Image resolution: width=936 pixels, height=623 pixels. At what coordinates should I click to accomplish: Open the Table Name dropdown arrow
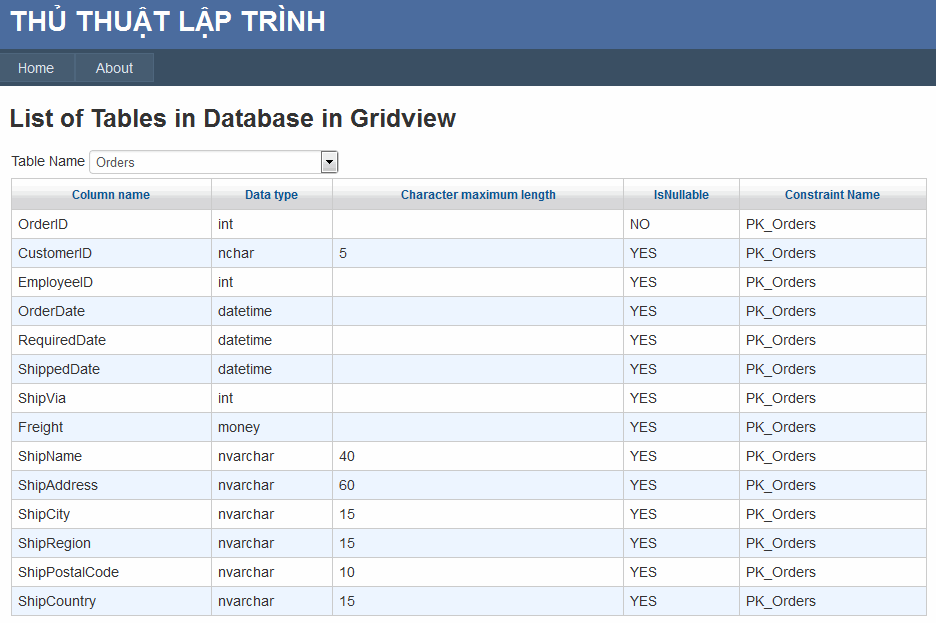pos(329,162)
